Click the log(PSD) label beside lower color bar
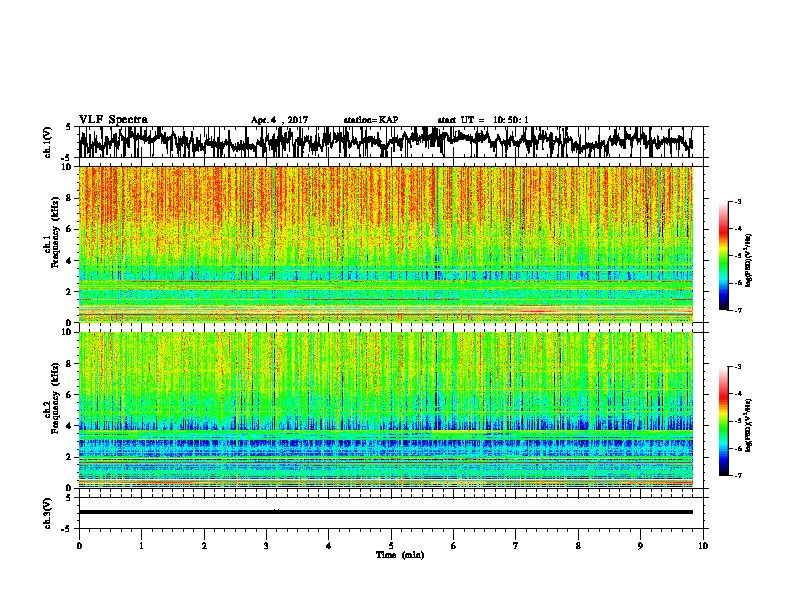The height and width of the screenshot is (612, 792). click(749, 425)
